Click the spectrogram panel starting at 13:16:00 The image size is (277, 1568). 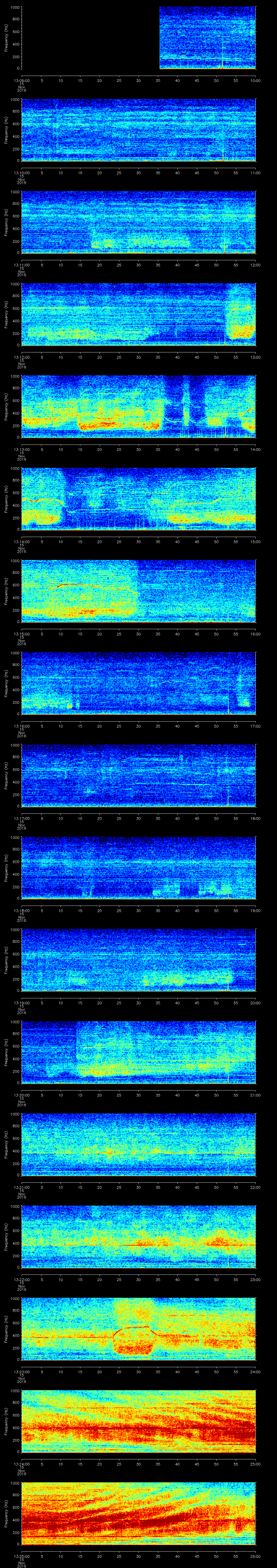pos(138,683)
